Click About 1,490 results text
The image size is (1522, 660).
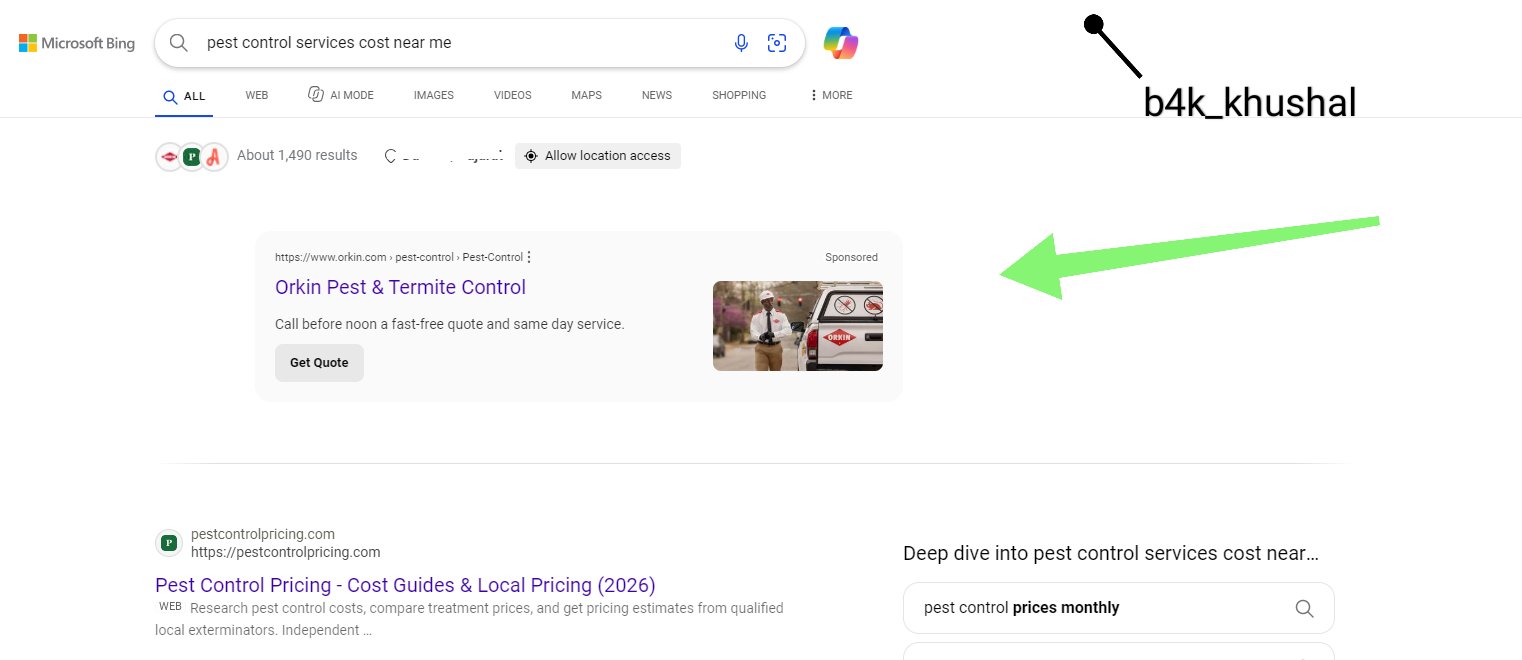pos(297,156)
